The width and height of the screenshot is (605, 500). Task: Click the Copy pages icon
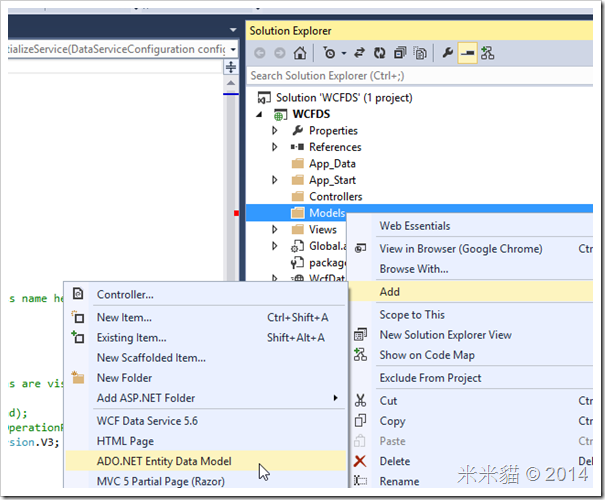(x=360, y=421)
